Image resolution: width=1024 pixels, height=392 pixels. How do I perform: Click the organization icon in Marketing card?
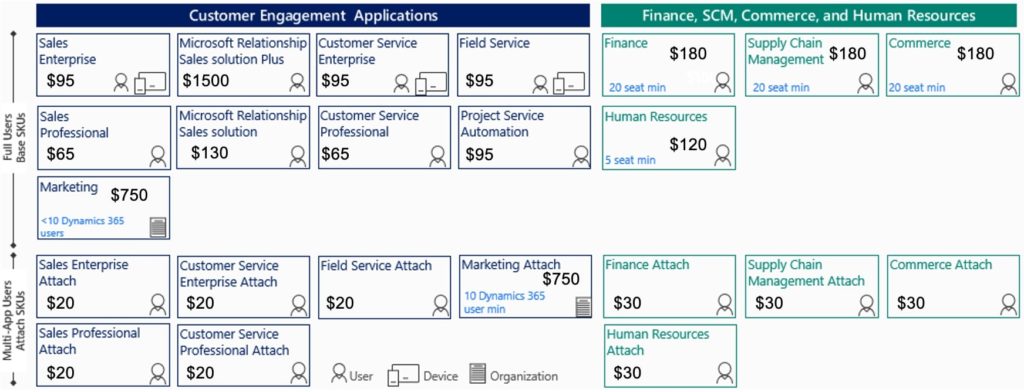(159, 227)
